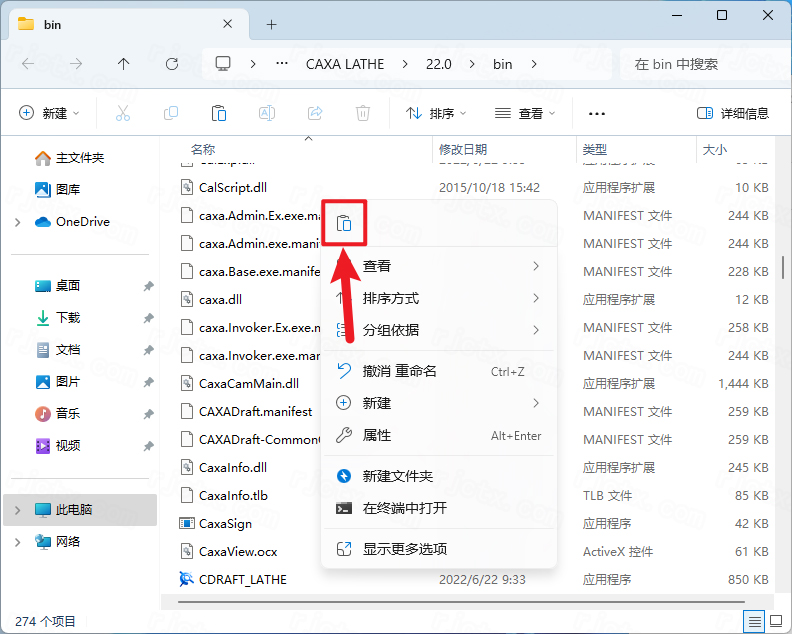
Task: Switch to large icons view at bottom right
Action: pyautogui.click(x=777, y=621)
